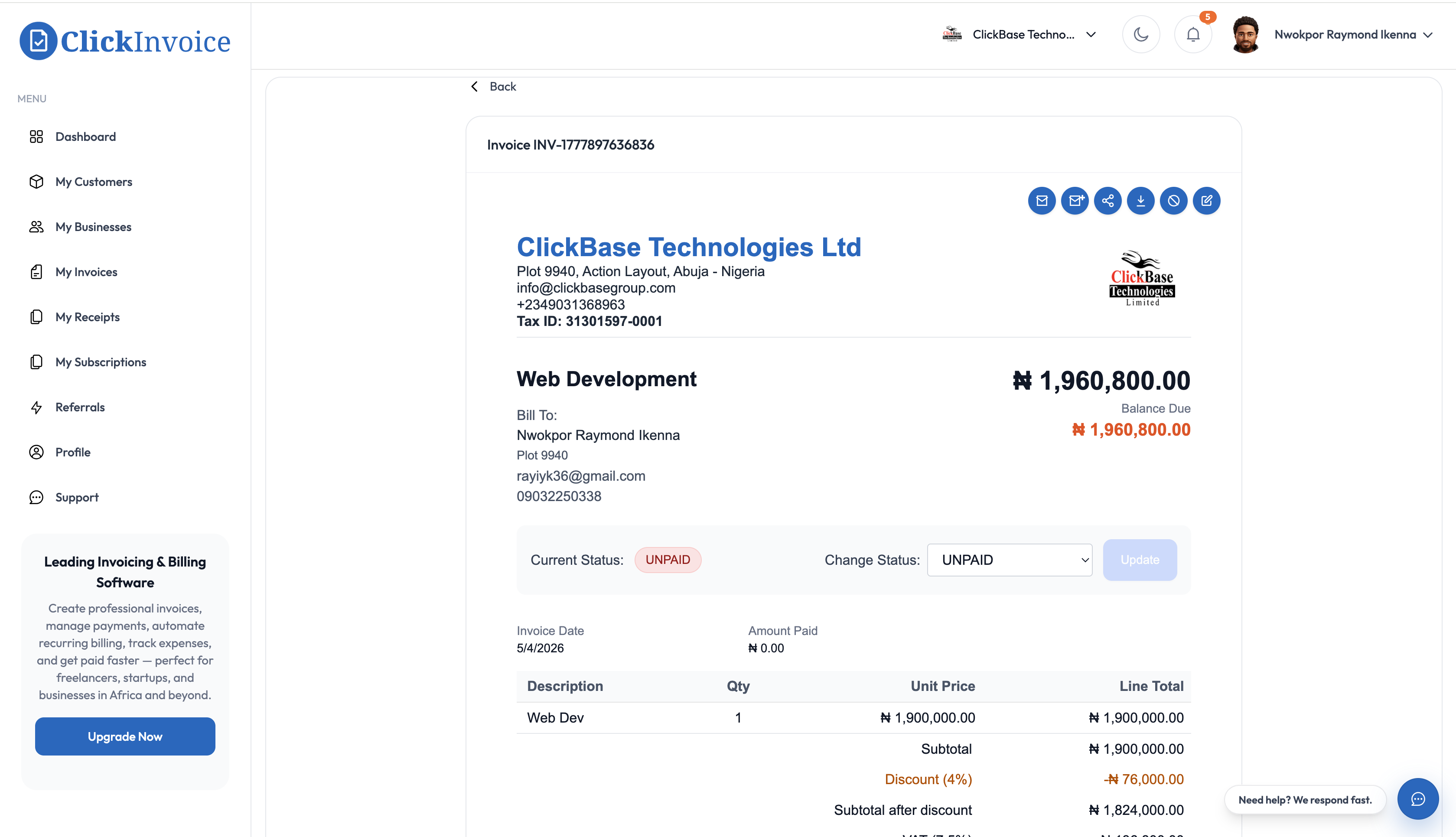Open notifications via the bell icon
1456x837 pixels.
(x=1193, y=35)
